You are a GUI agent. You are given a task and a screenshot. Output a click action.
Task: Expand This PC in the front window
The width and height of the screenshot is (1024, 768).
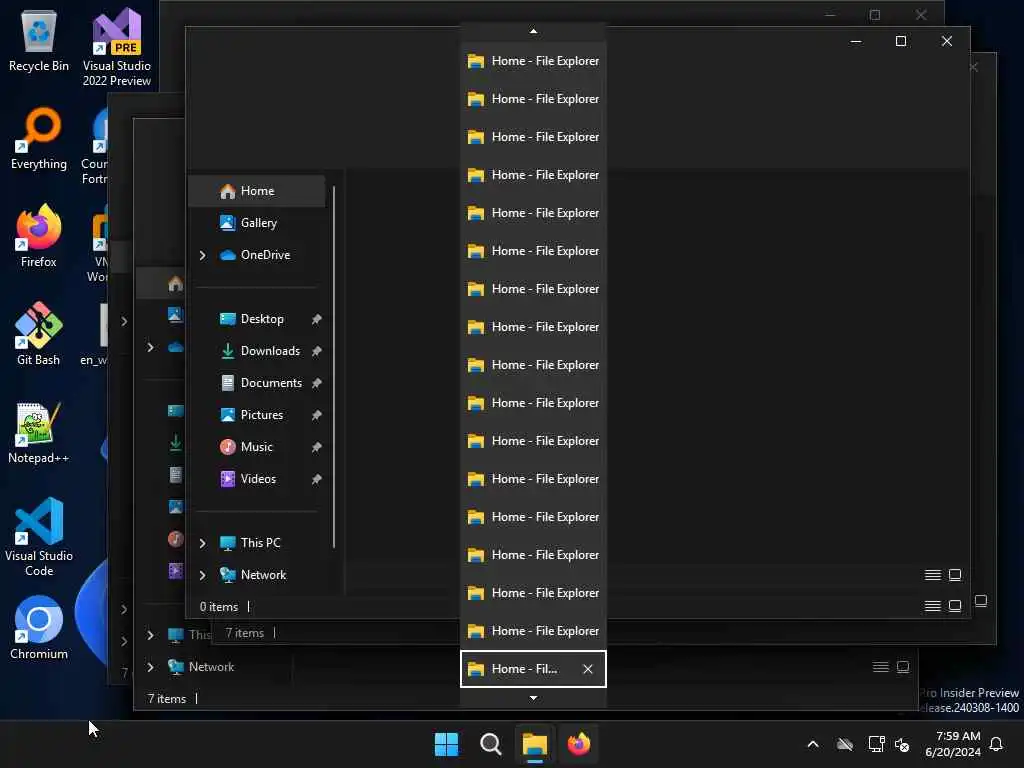(202, 543)
